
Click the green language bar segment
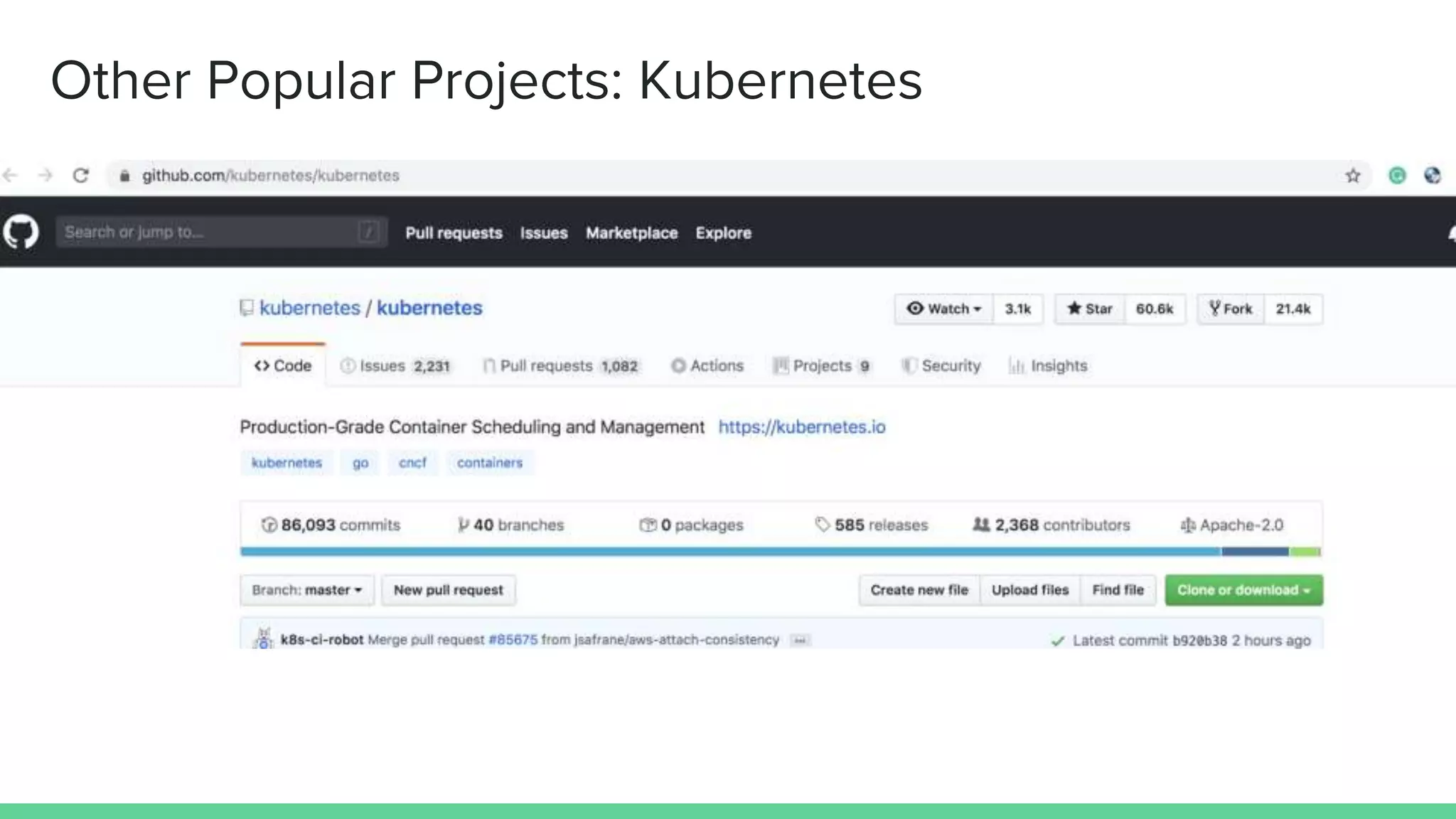pyautogui.click(x=1305, y=551)
